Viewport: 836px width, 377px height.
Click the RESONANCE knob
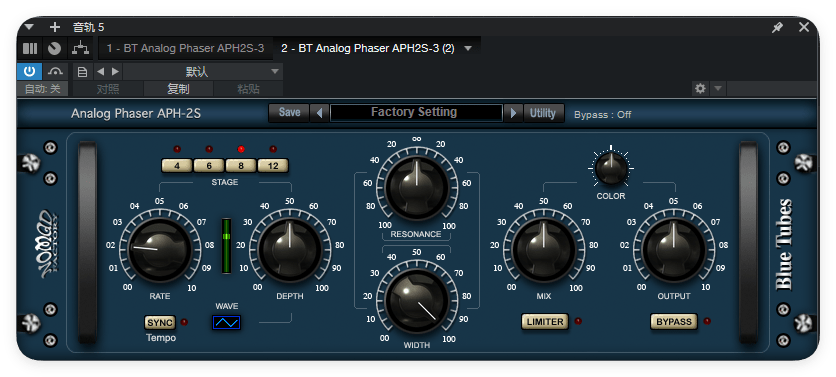coord(416,187)
